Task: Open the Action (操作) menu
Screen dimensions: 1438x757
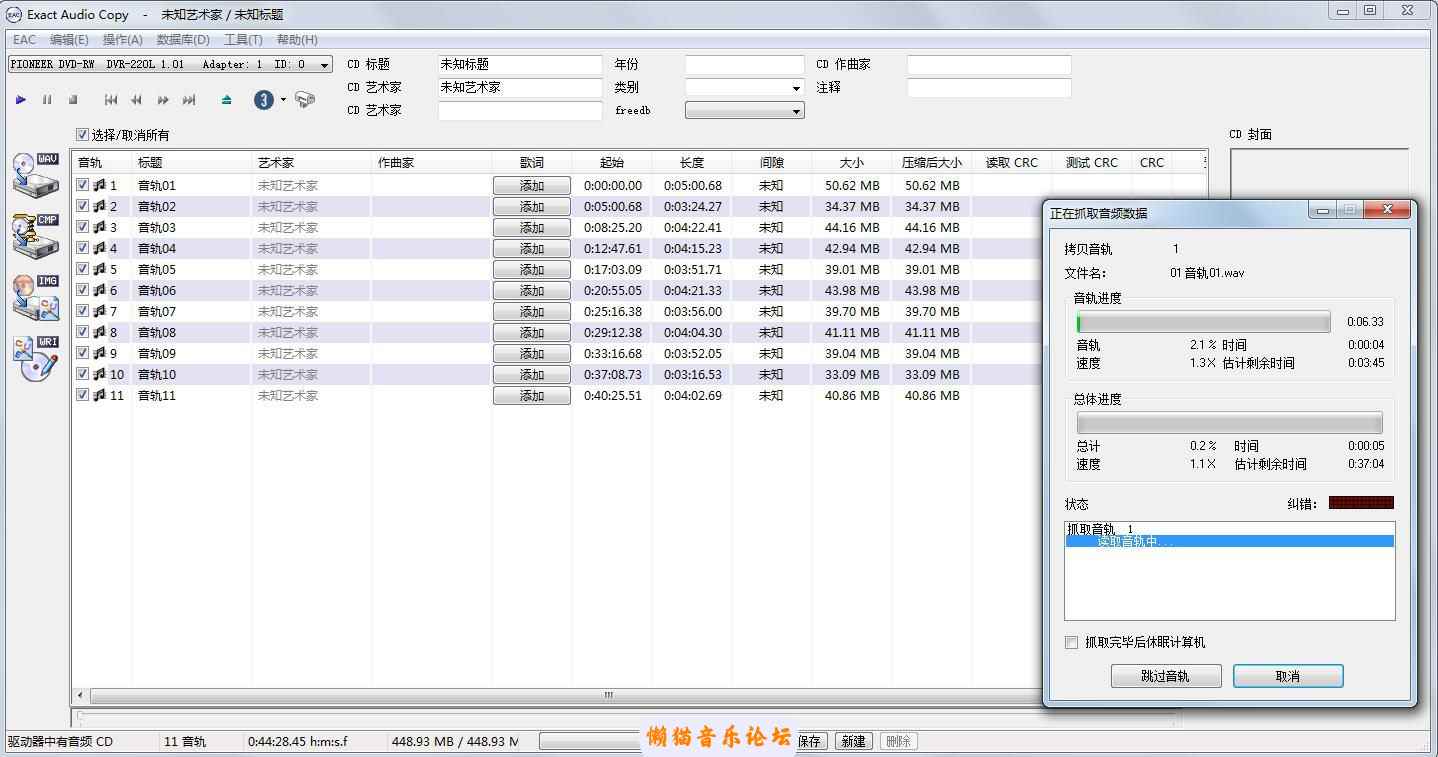Action: tap(123, 40)
